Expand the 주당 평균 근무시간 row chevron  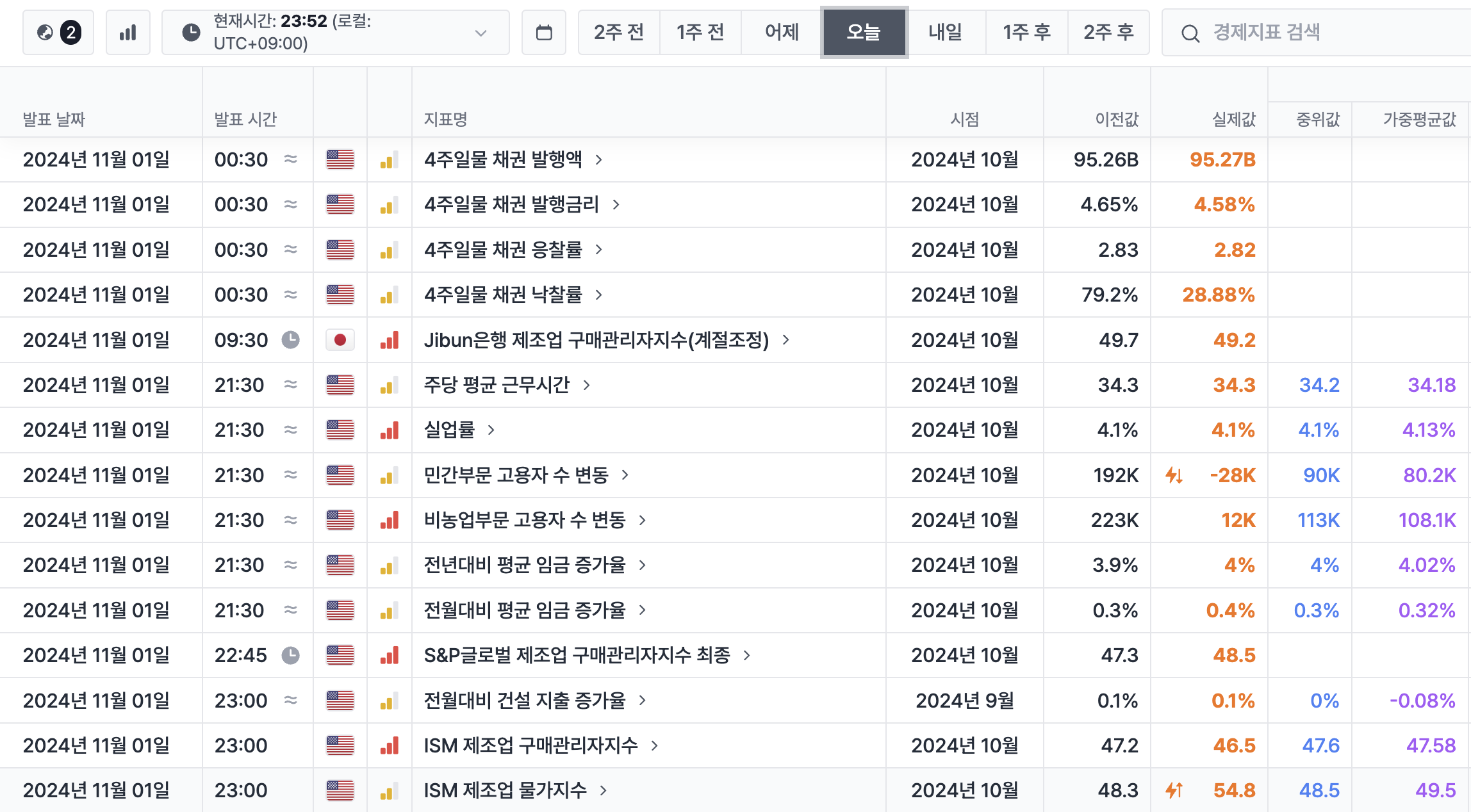[586, 385]
